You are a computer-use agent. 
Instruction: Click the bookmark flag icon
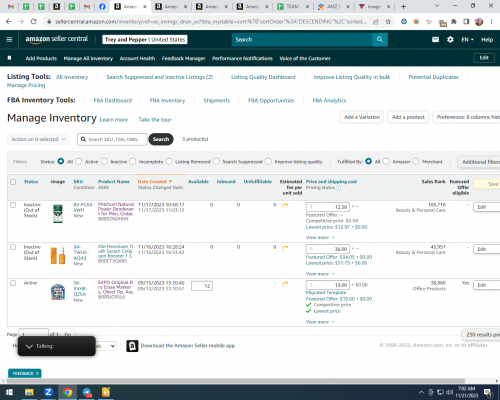(x=9, y=58)
